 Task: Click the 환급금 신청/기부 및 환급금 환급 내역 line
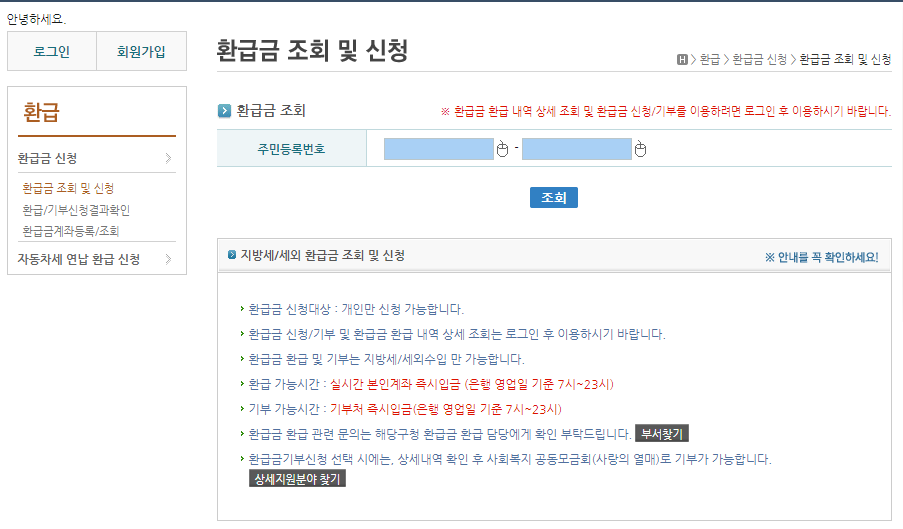456,334
